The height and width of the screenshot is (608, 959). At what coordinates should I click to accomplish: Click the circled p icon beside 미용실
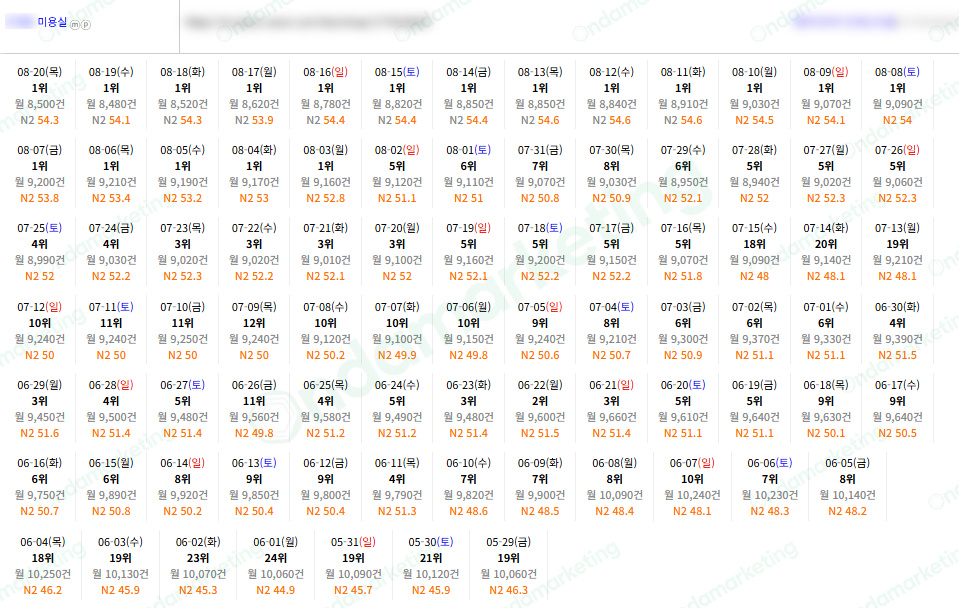[x=86, y=25]
